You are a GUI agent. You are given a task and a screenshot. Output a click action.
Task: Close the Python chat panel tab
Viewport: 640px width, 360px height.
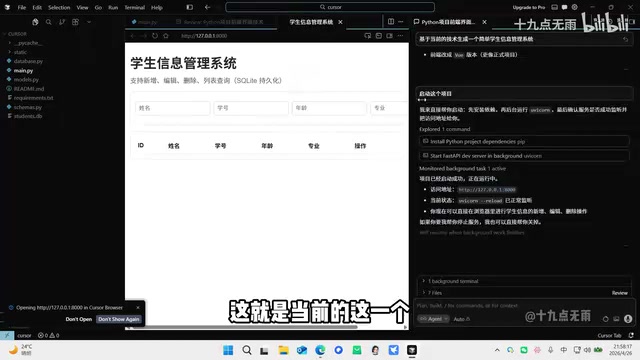tap(484, 22)
